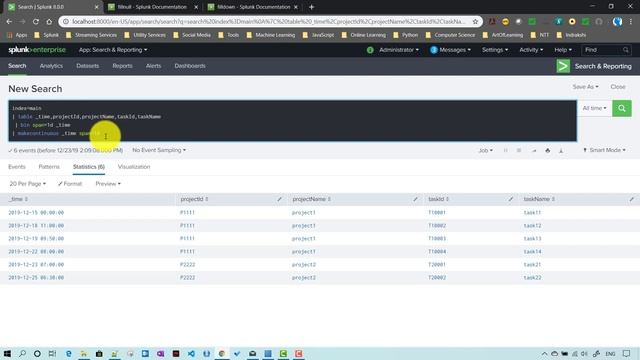640x360 pixels.
Task: Open the Chrome three-dot menu
Action: tap(631, 22)
